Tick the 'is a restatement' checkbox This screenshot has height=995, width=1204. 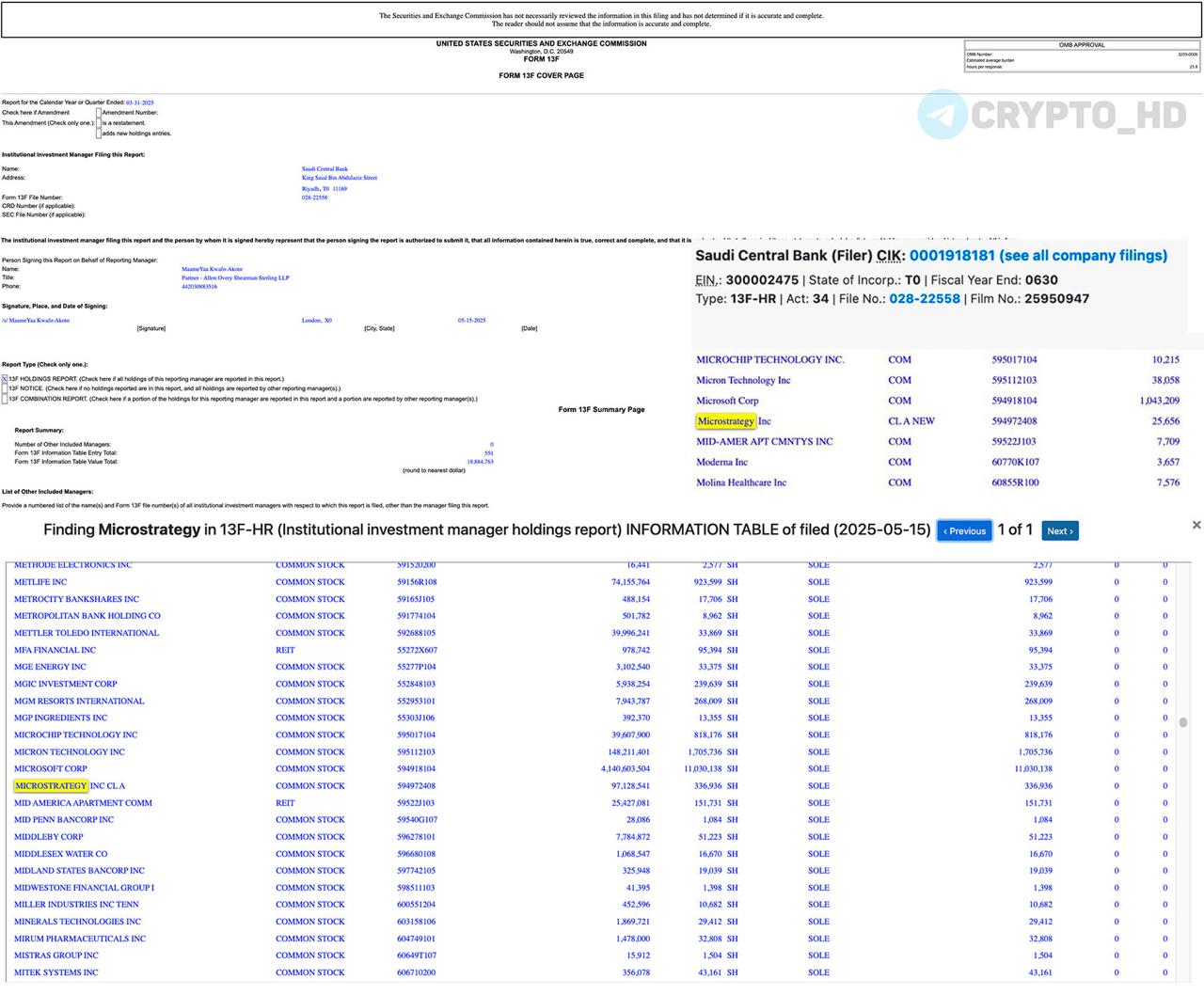(x=99, y=123)
